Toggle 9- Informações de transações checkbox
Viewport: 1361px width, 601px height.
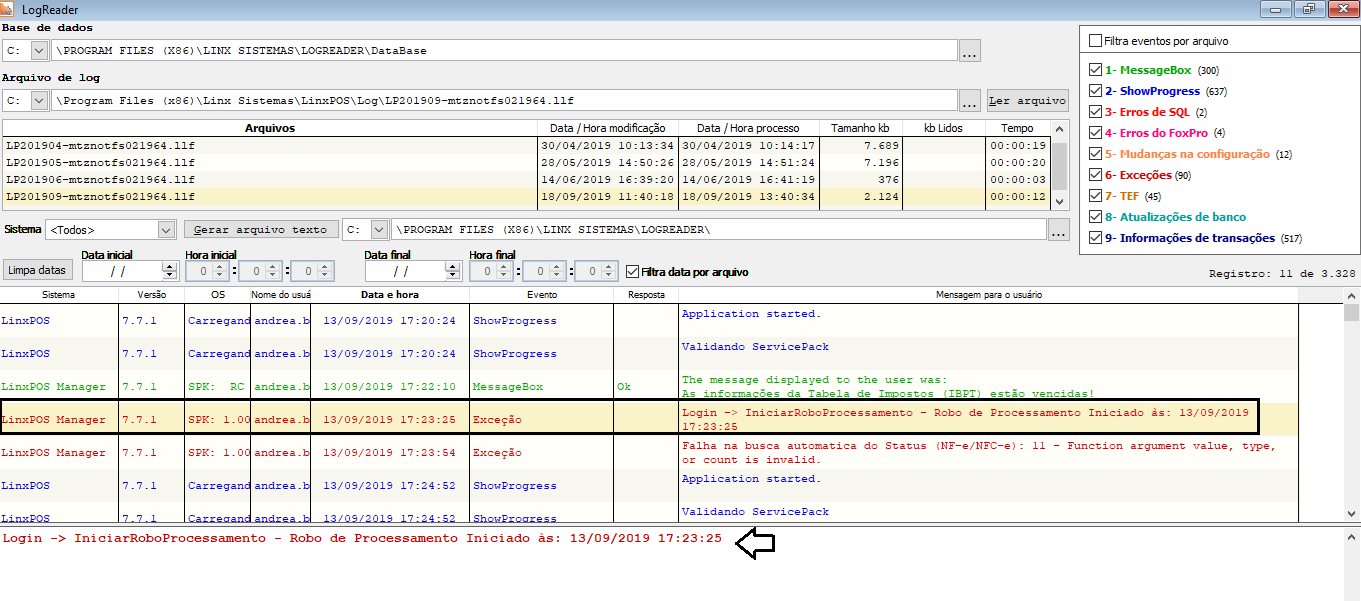[x=1095, y=238]
